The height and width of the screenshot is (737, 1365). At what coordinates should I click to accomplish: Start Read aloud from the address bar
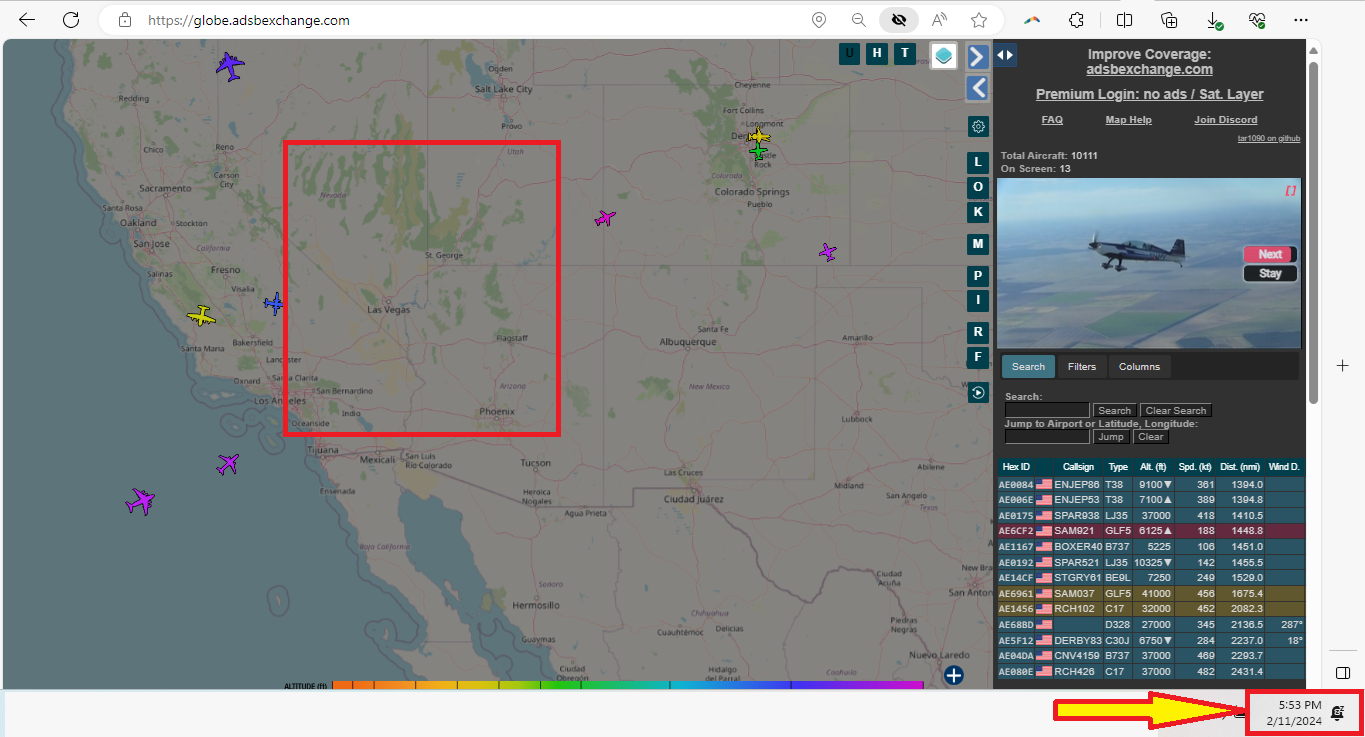tap(939, 20)
